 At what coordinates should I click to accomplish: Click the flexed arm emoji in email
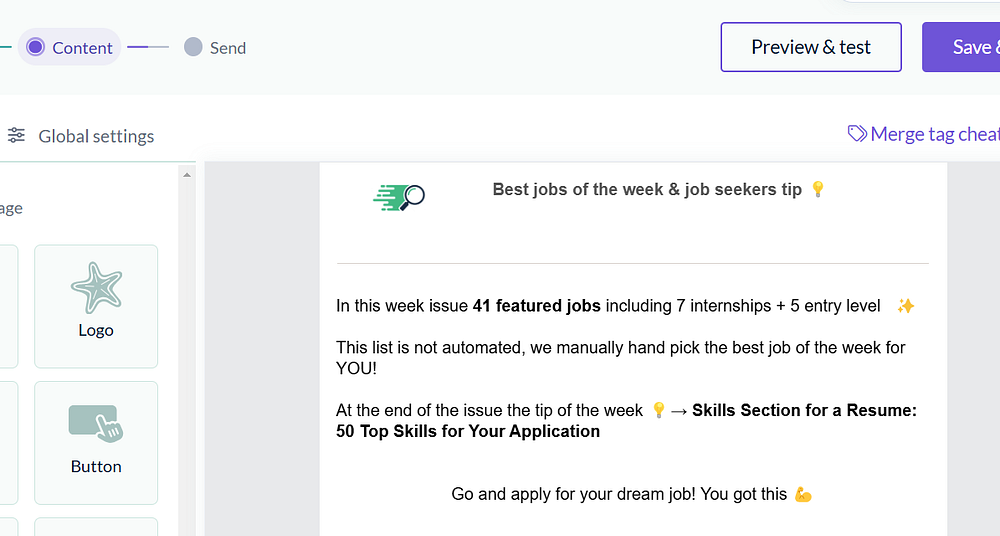(x=804, y=494)
